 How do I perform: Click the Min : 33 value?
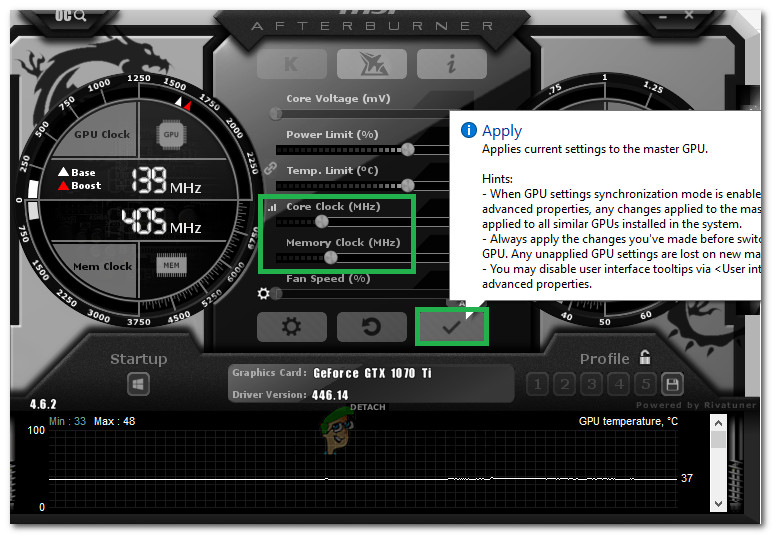(67, 421)
